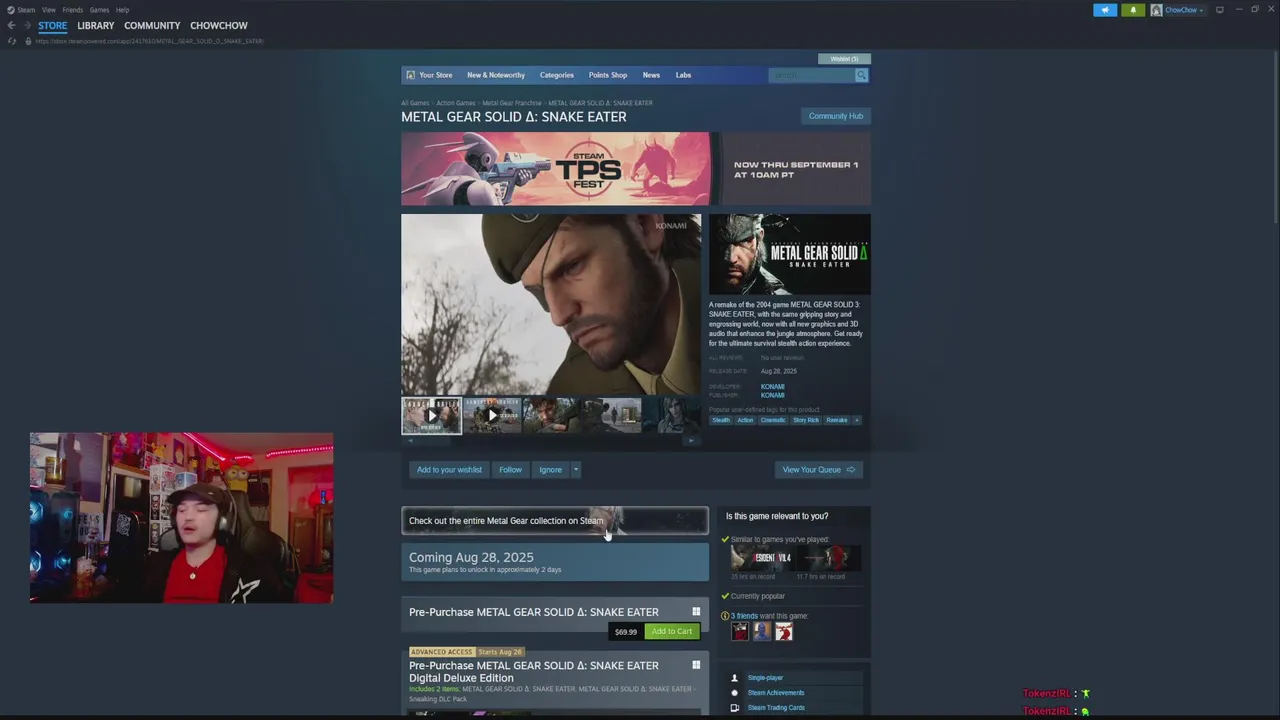Screen dimensions: 1280x720
Task: Select the Remake tag
Action: [837, 420]
